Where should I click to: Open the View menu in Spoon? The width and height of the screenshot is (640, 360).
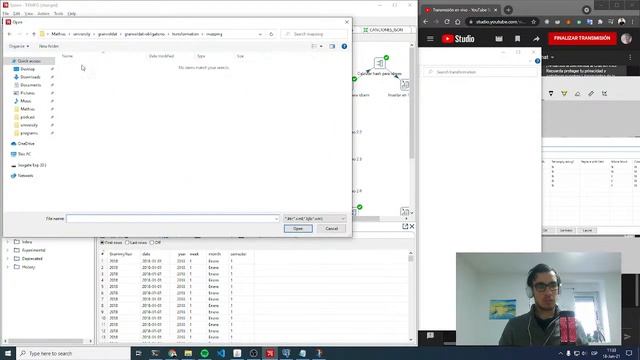coord(29,13)
